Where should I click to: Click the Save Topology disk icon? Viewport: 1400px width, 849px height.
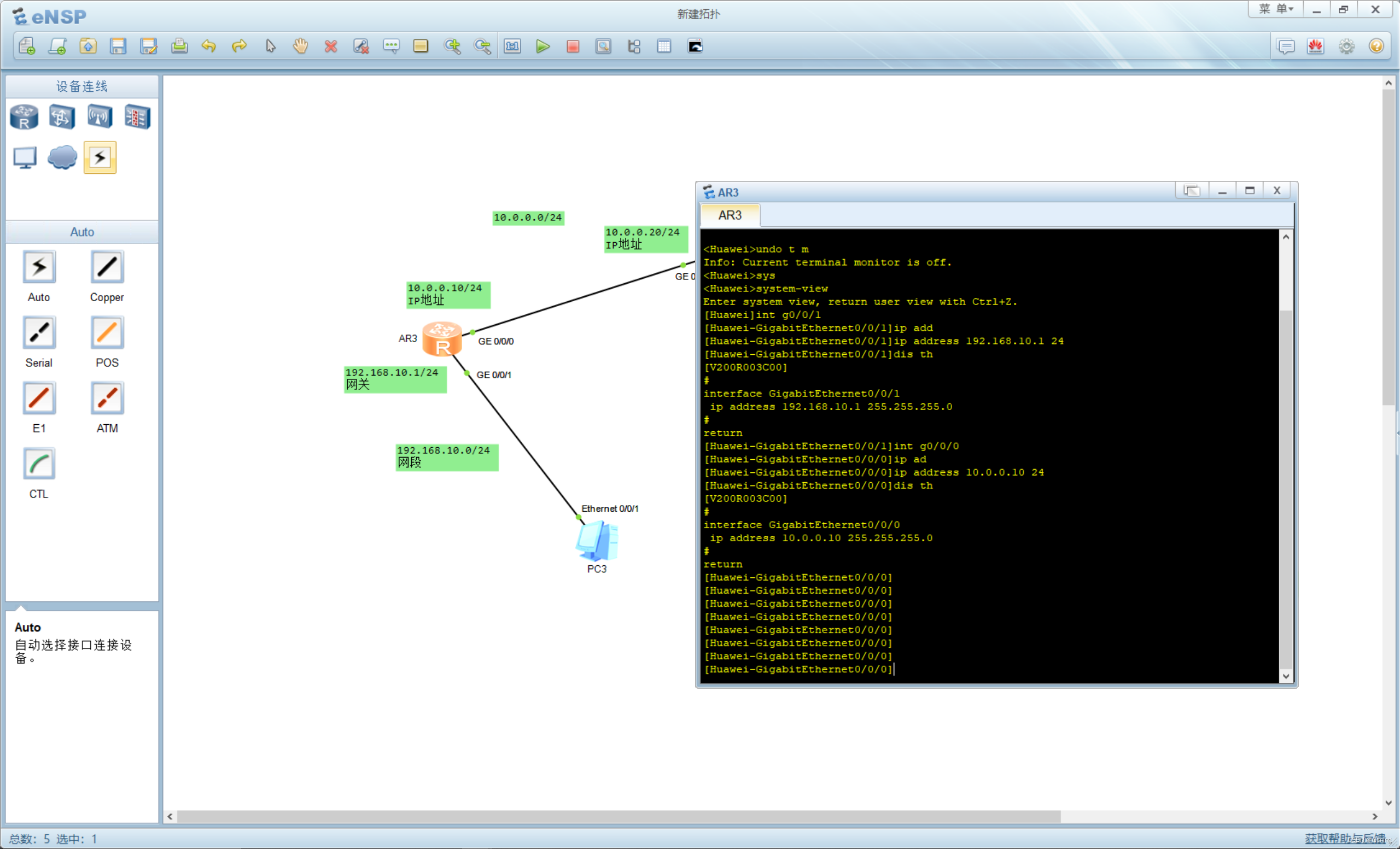118,46
